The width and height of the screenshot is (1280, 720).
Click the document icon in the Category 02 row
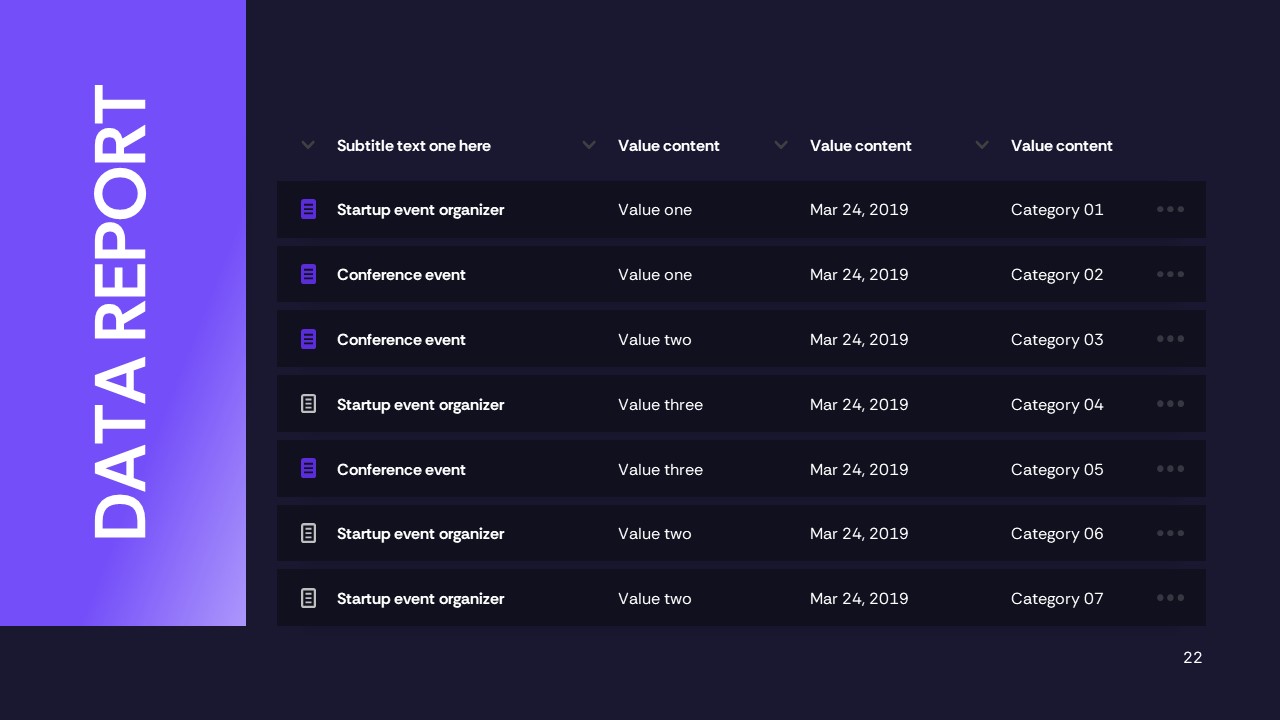point(308,274)
